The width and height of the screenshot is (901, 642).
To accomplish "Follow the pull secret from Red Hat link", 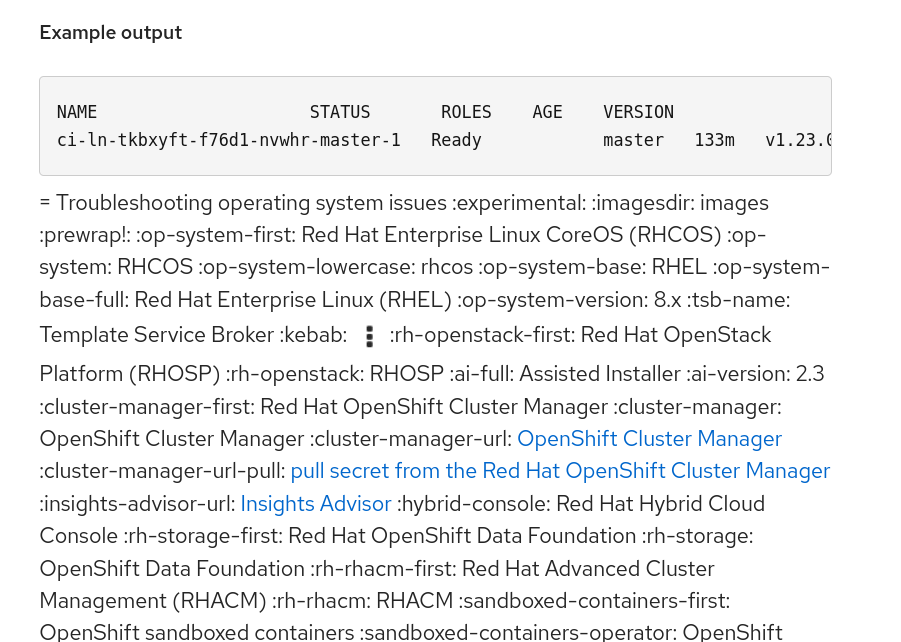I will 560,470.
